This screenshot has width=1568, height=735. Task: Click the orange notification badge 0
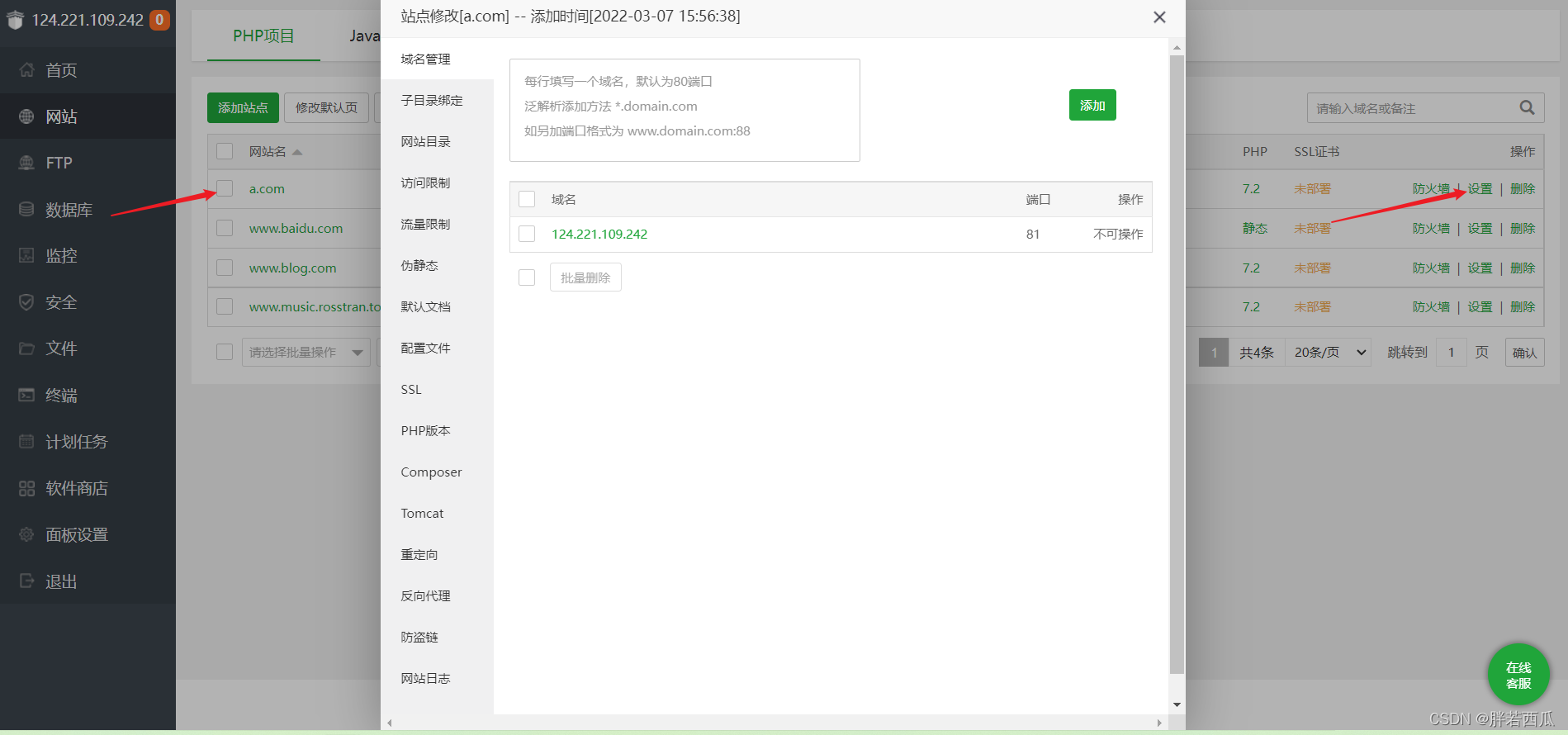point(159,20)
